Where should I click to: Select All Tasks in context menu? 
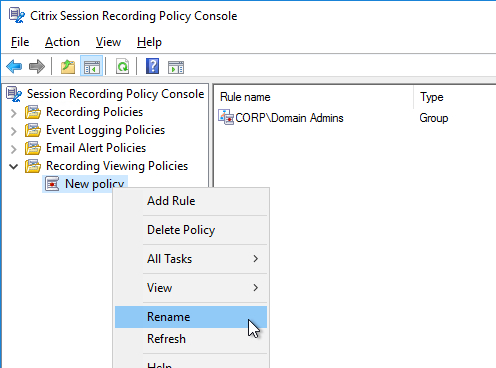click(191, 259)
